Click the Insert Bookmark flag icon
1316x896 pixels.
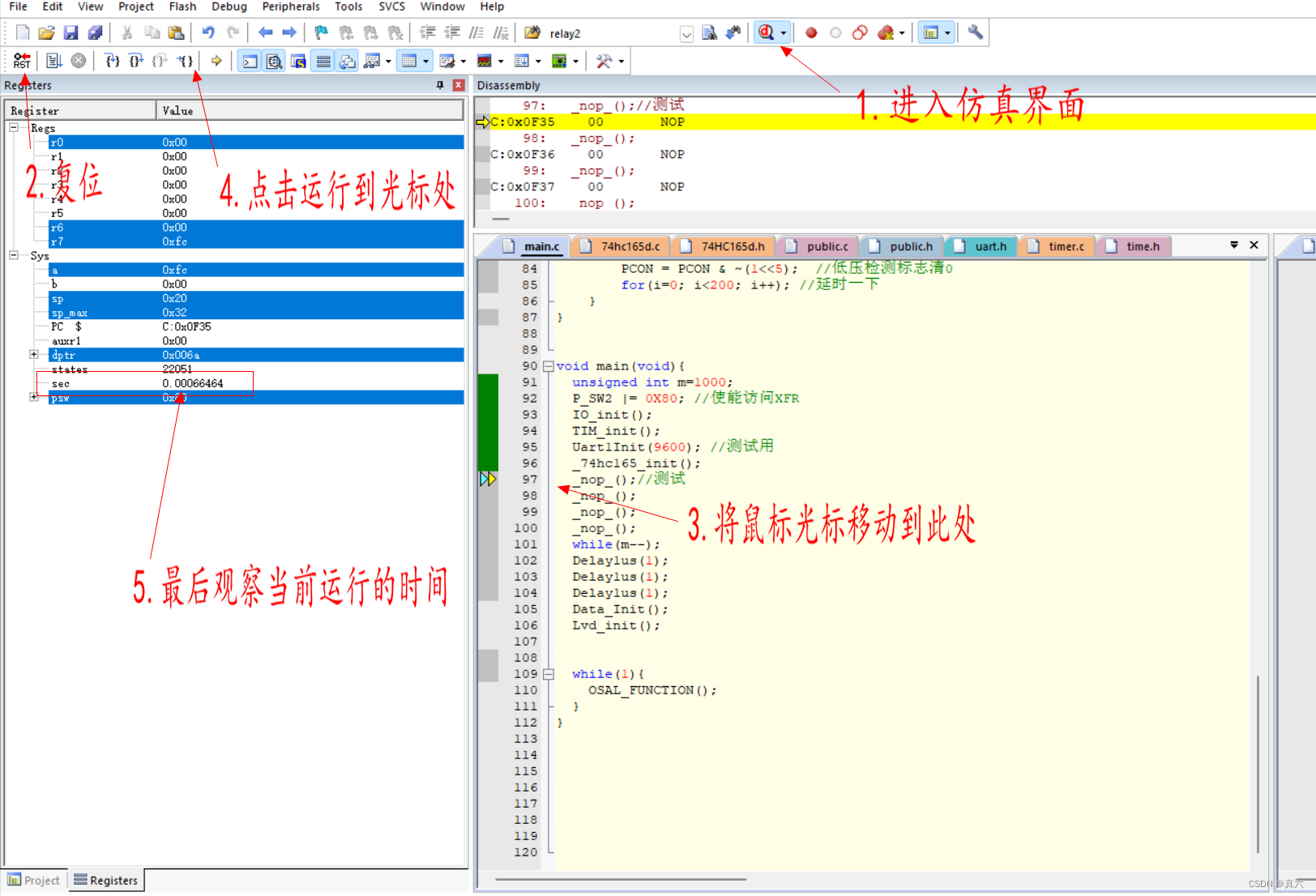click(x=322, y=32)
